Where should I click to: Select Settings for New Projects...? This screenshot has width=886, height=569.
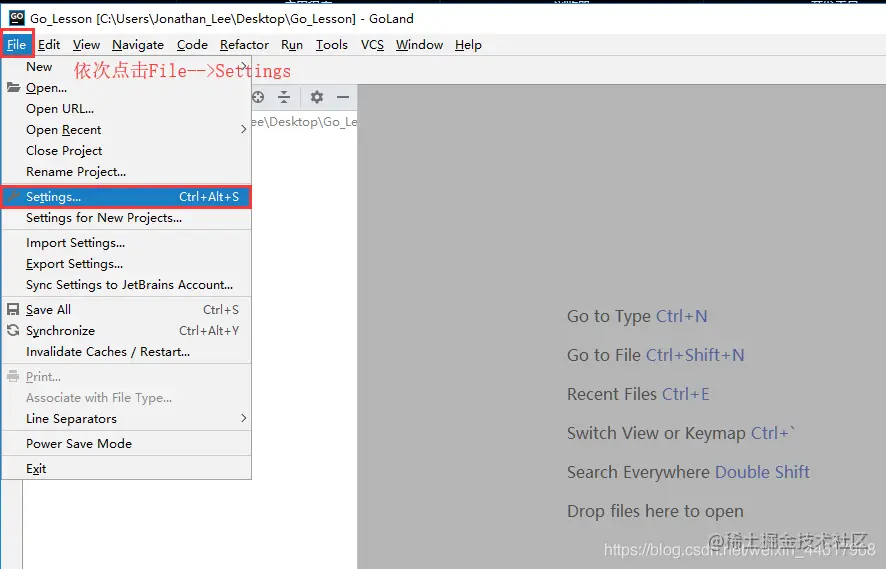(127, 218)
